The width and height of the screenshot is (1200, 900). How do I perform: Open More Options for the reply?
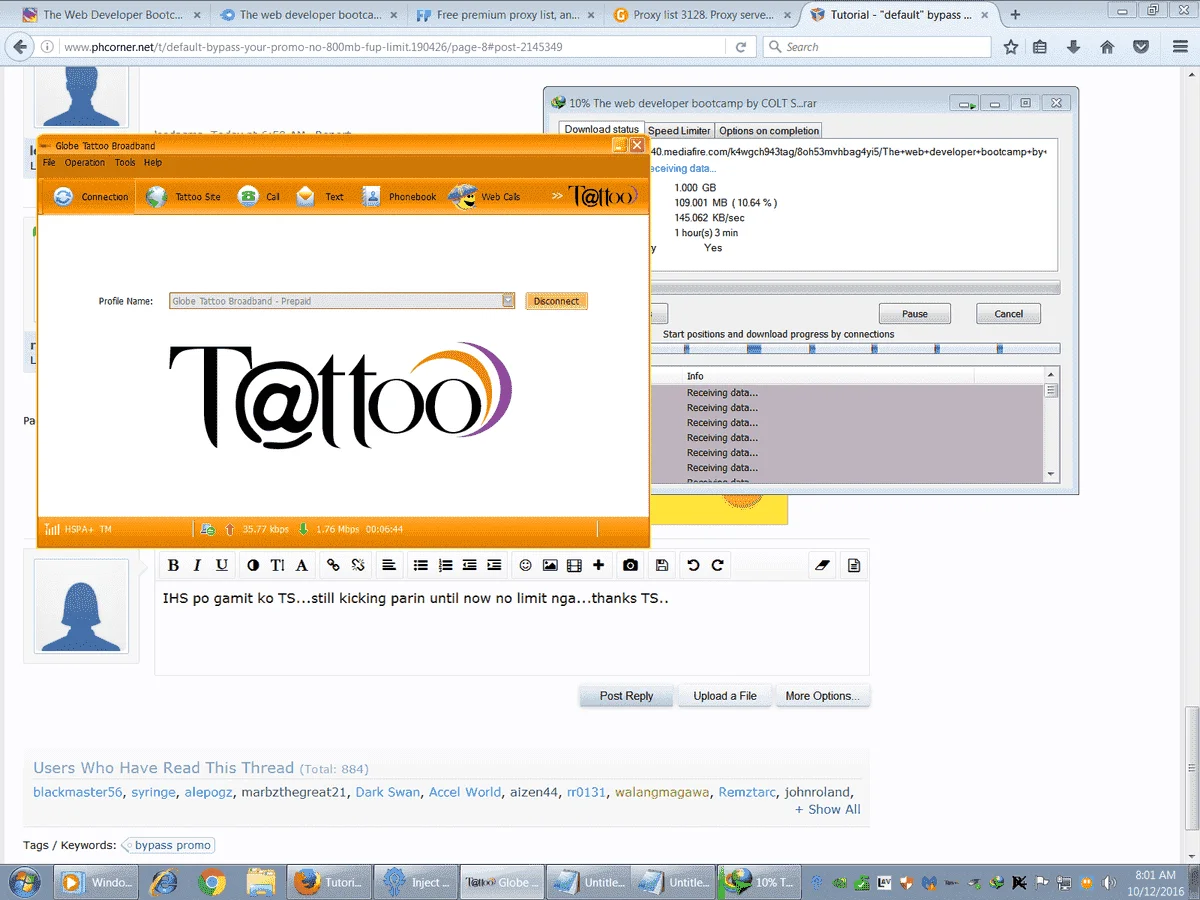(x=822, y=696)
